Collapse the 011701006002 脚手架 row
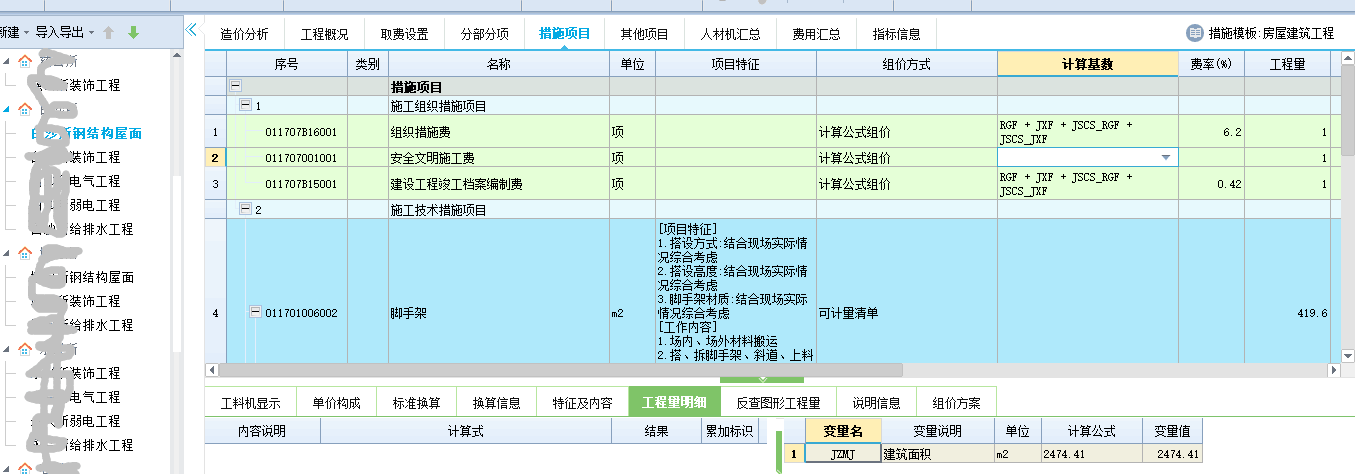 point(256,313)
